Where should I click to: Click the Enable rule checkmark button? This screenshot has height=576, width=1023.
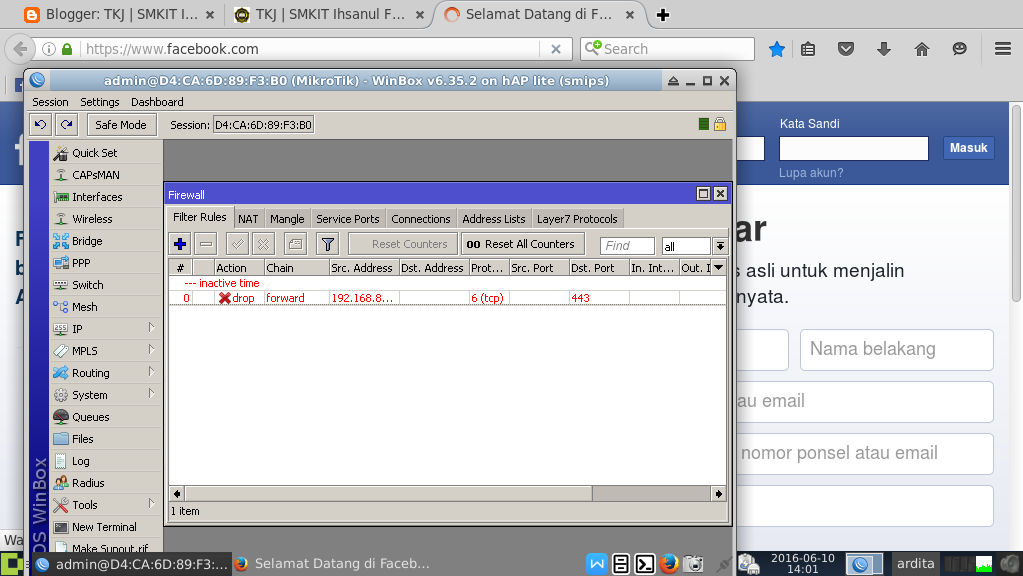coord(237,244)
